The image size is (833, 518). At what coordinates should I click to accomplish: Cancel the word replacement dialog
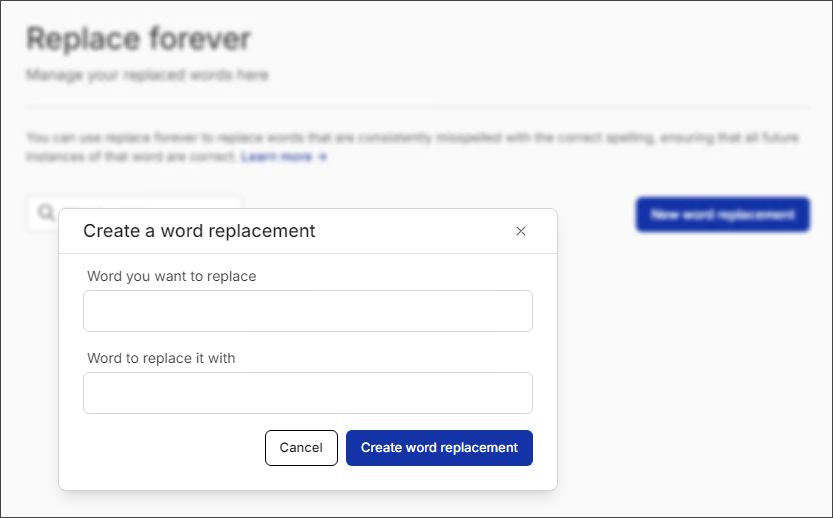[x=301, y=448]
